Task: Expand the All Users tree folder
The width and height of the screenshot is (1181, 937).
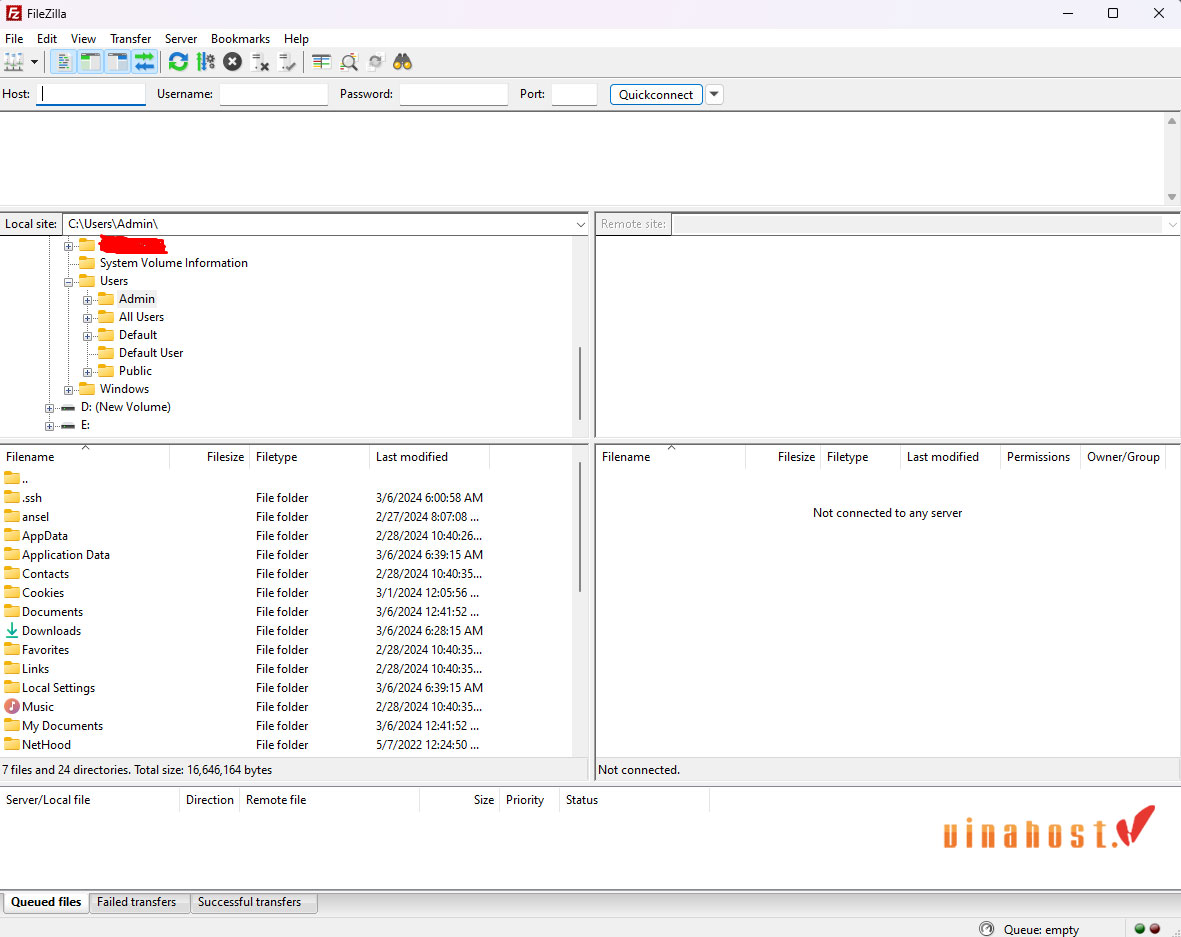Action: [87, 318]
